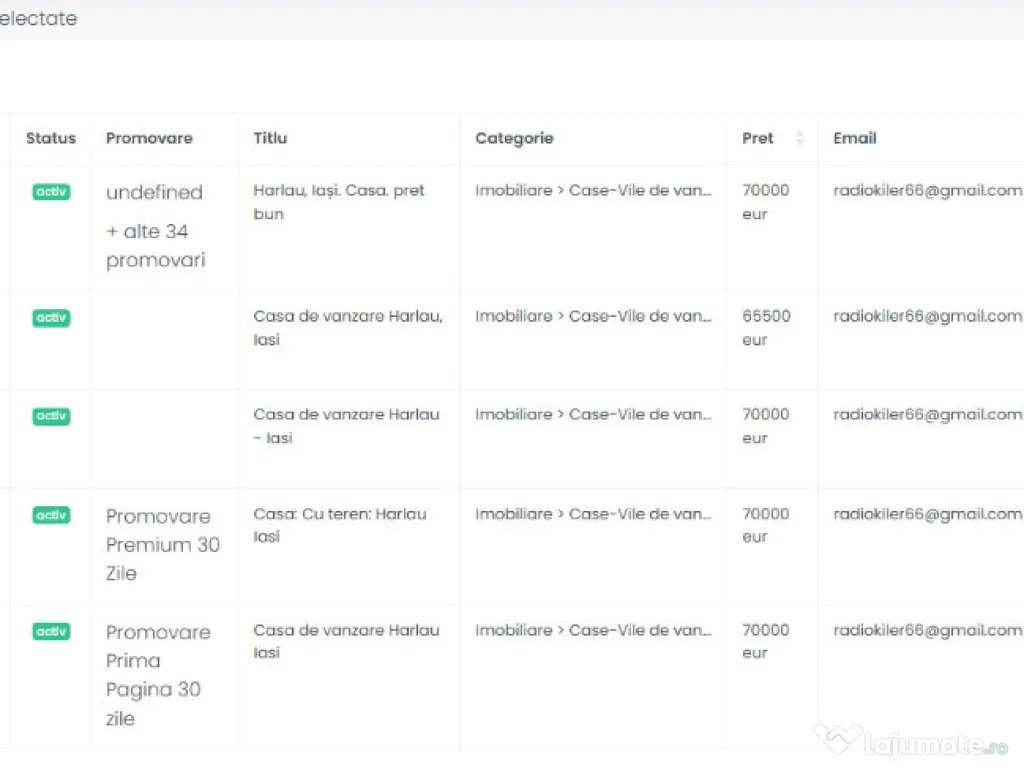Select 'Promovare Premium 30 Zile' cell
The width and height of the screenshot is (1024, 768).
(163, 545)
